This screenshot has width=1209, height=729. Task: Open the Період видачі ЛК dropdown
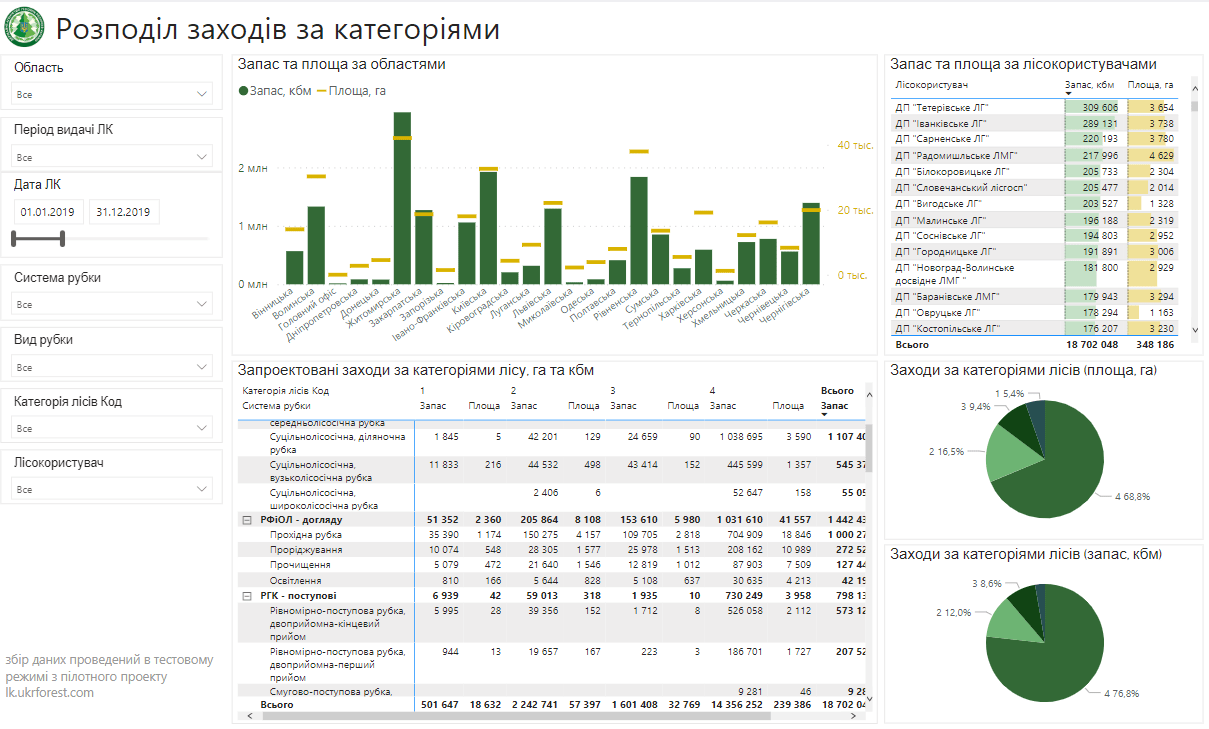(111, 157)
